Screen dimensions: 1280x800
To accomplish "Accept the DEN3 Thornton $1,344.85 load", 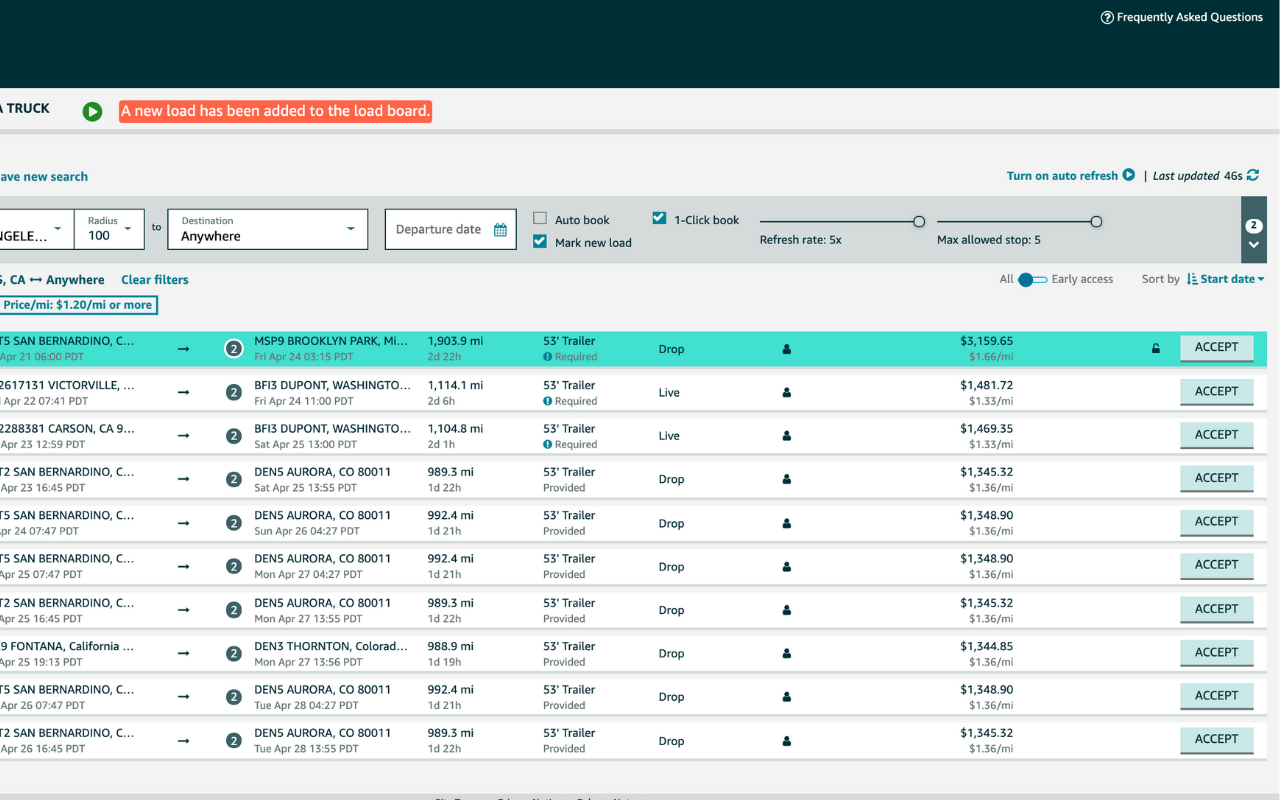I will click(1216, 653).
